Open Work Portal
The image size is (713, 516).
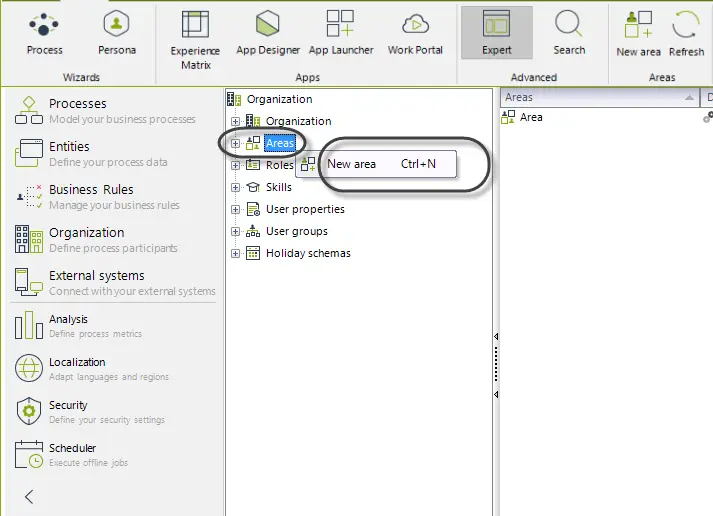(x=415, y=34)
